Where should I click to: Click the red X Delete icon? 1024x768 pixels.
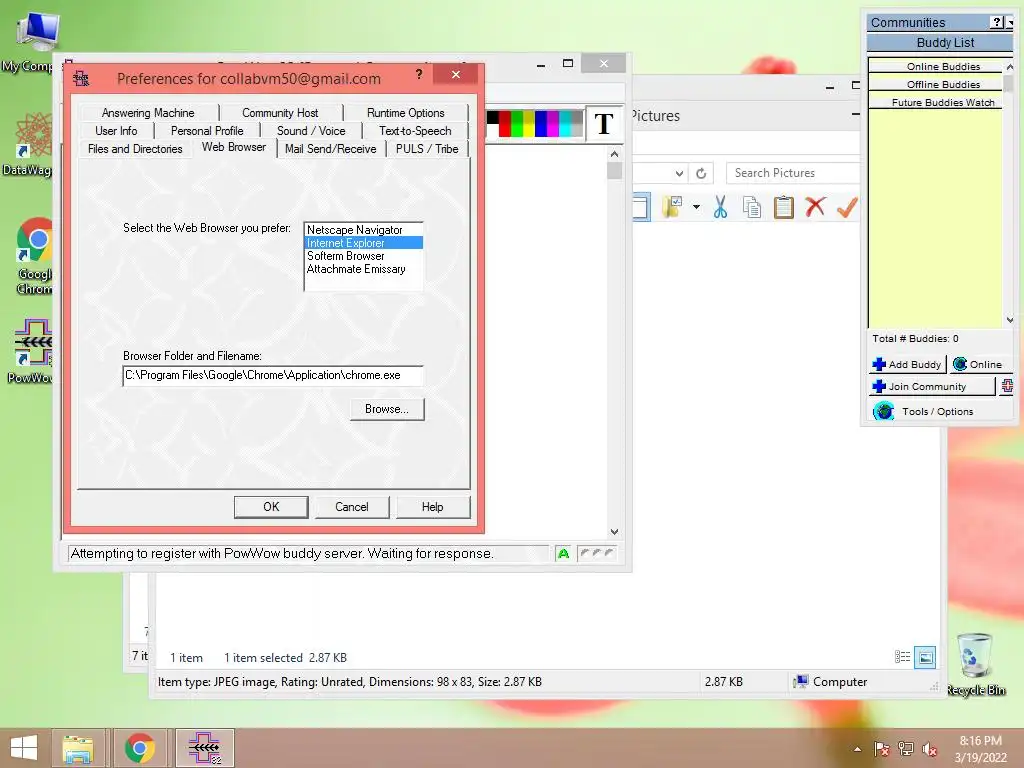(815, 207)
